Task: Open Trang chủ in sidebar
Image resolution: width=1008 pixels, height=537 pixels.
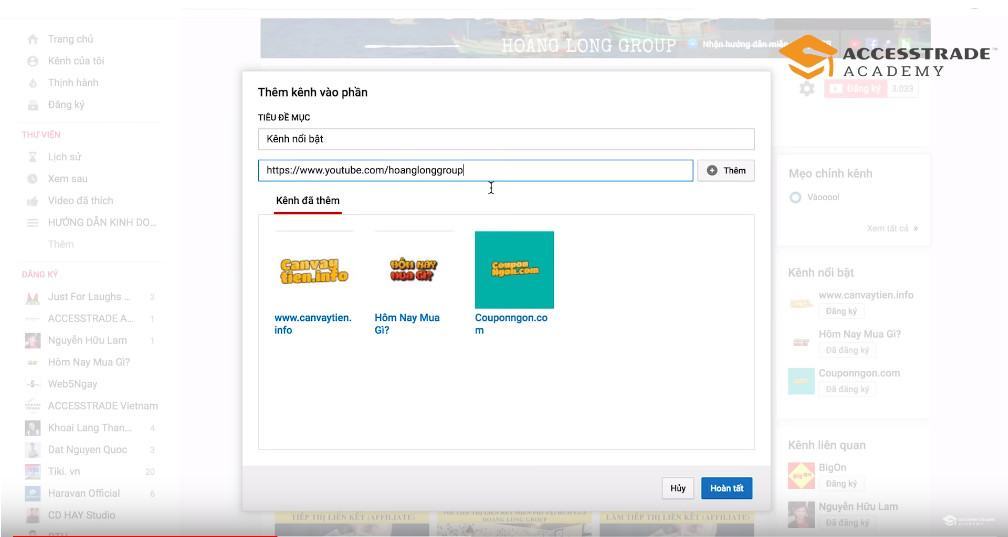Action: [70, 39]
